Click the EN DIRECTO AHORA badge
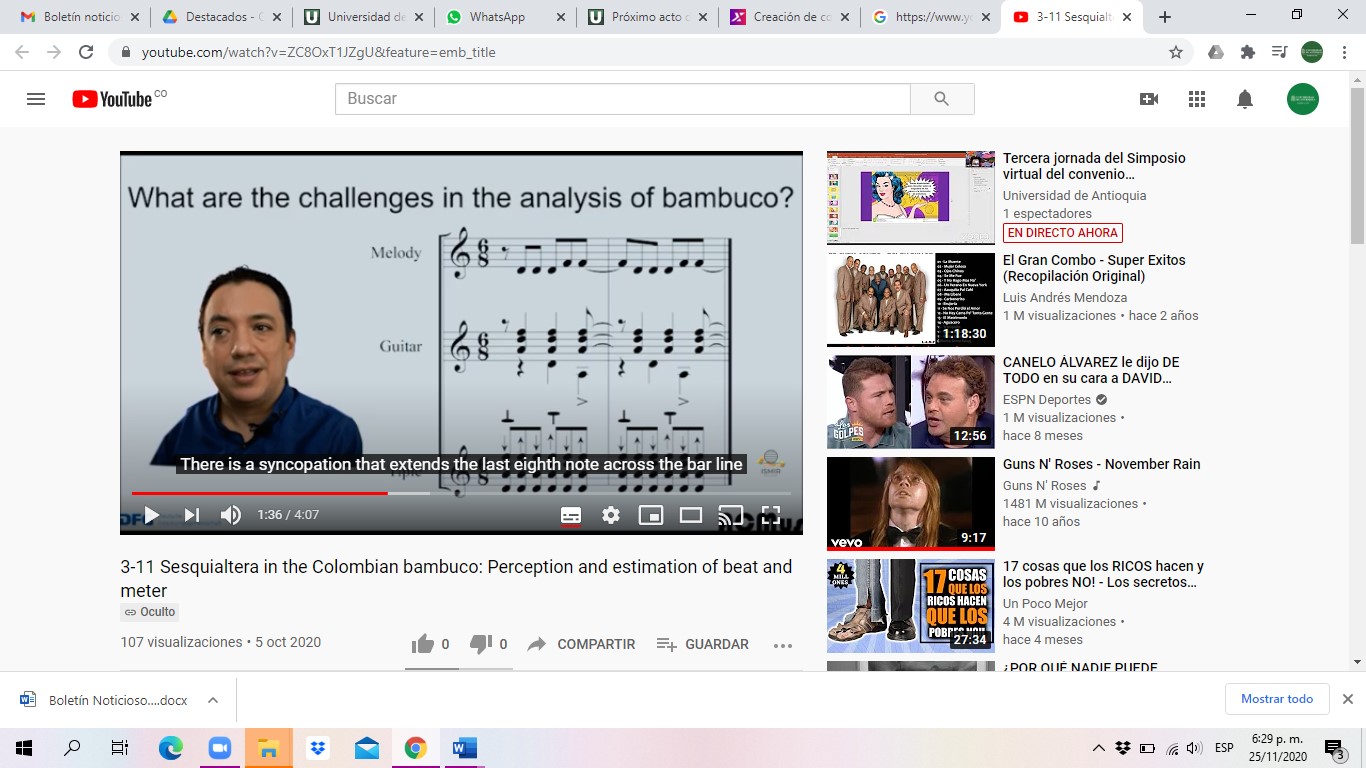This screenshot has width=1366, height=768. point(1063,233)
